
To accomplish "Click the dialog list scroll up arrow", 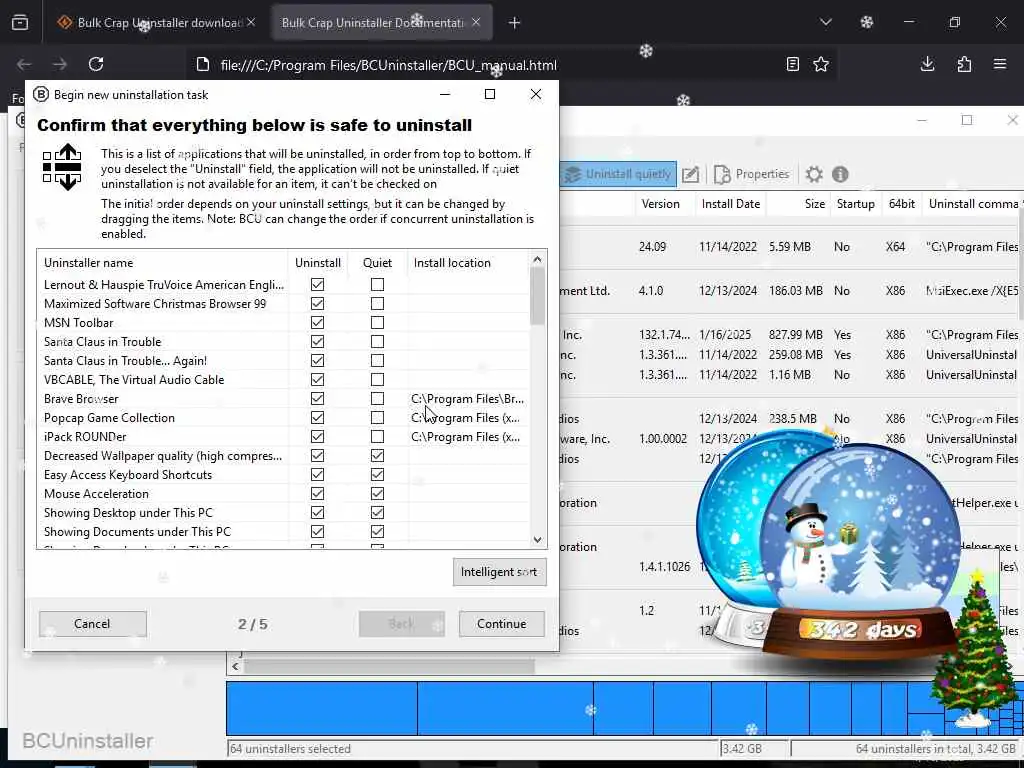I will 537,259.
